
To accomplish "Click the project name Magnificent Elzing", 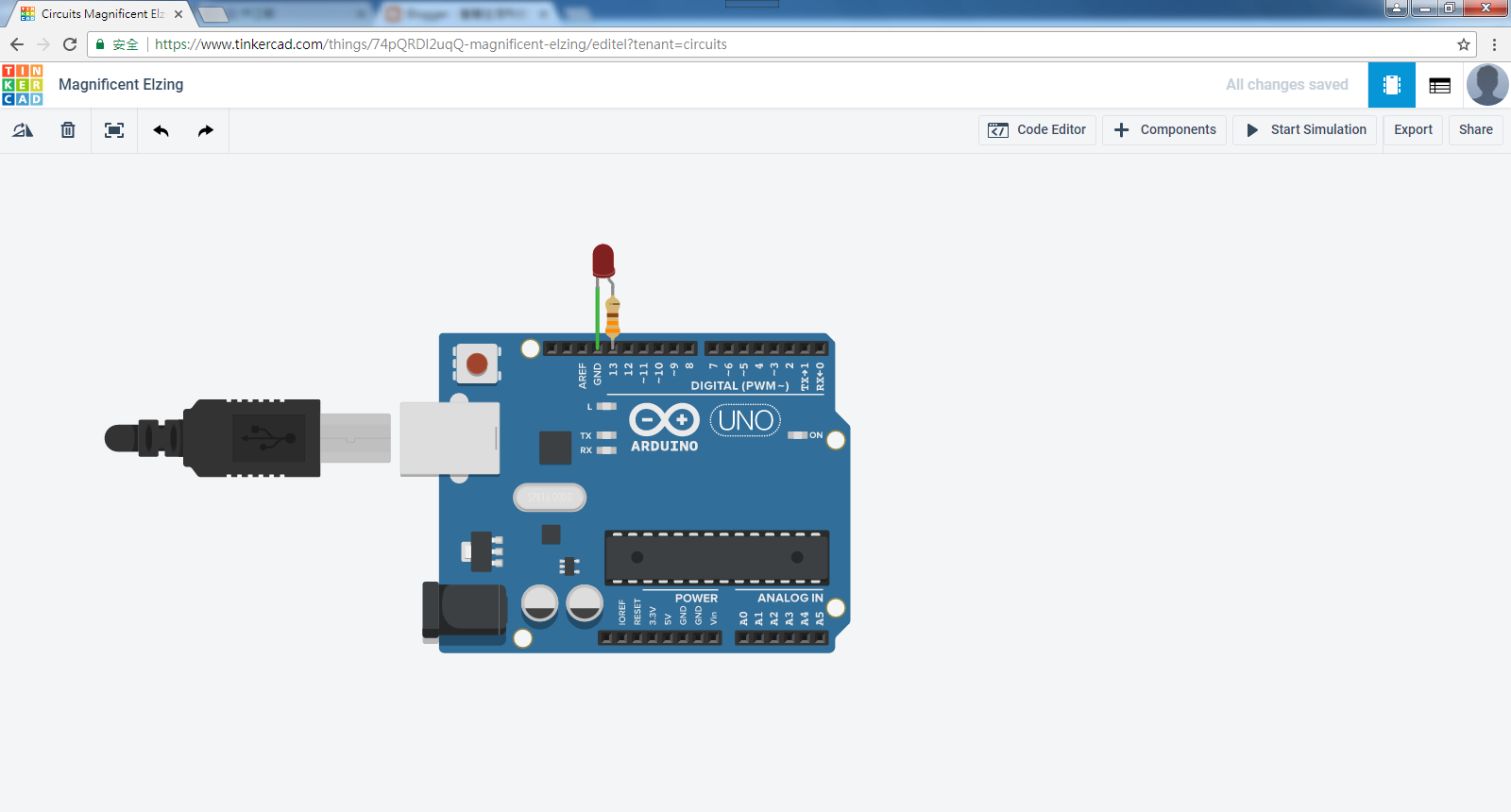I will pos(121,85).
